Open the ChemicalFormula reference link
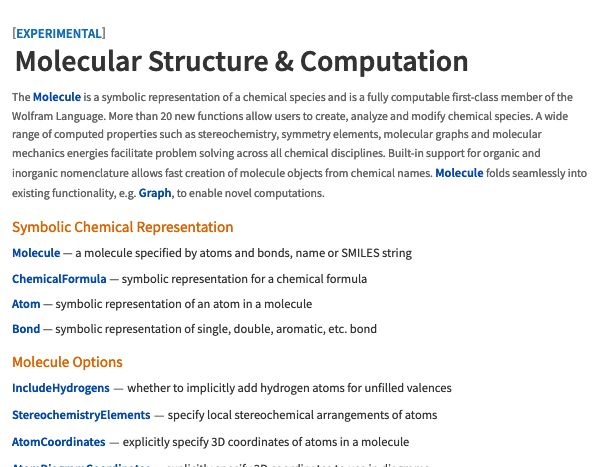600x467 pixels. pos(59,279)
